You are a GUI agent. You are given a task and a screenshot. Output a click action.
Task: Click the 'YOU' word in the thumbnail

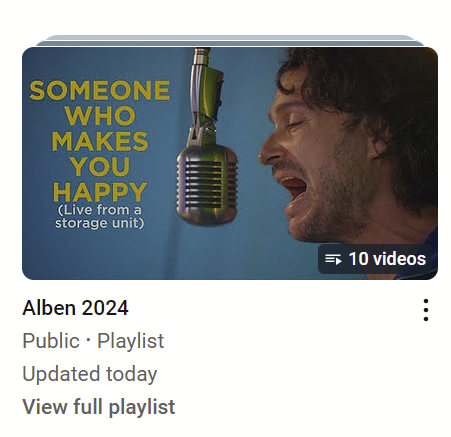(100, 167)
